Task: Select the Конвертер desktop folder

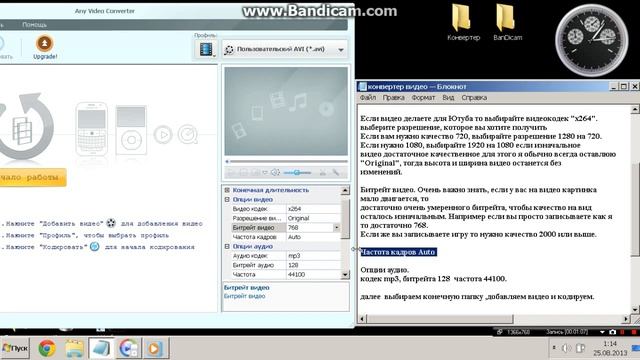Action: click(463, 22)
